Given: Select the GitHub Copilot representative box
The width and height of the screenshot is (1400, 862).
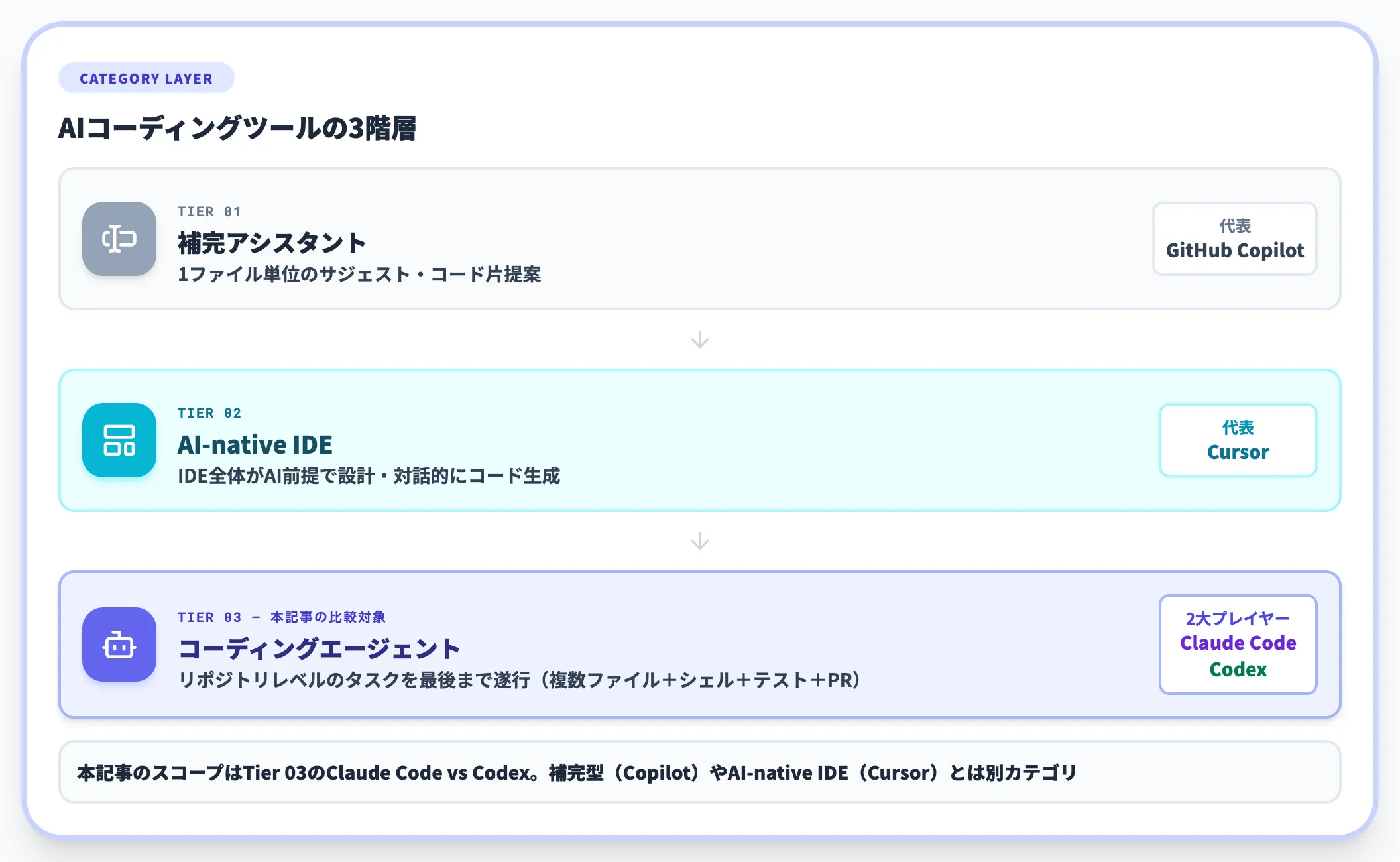Looking at the screenshot, I should (1235, 239).
